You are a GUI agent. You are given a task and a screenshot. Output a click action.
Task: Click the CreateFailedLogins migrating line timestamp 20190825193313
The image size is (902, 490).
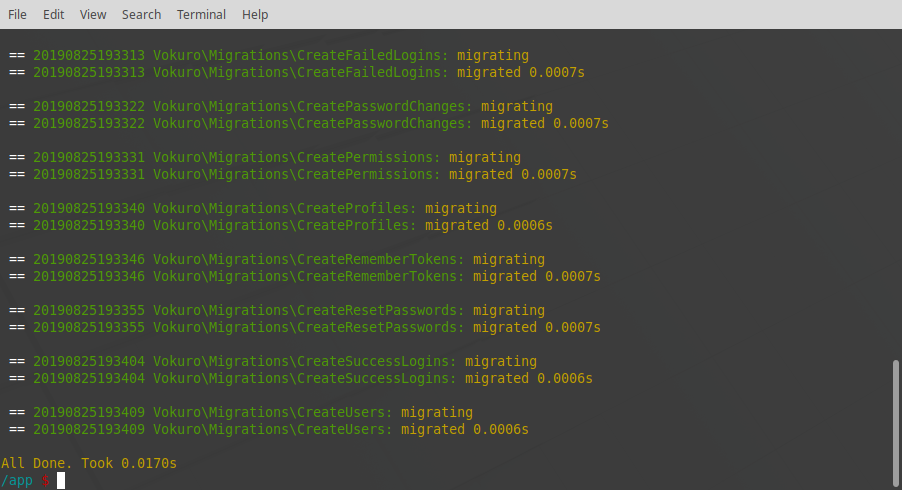pyautogui.click(x=89, y=56)
